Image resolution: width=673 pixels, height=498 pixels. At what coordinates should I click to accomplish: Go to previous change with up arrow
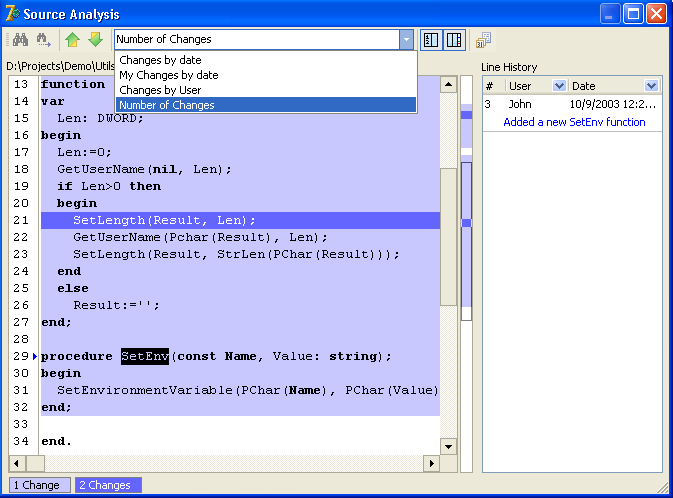click(73, 40)
